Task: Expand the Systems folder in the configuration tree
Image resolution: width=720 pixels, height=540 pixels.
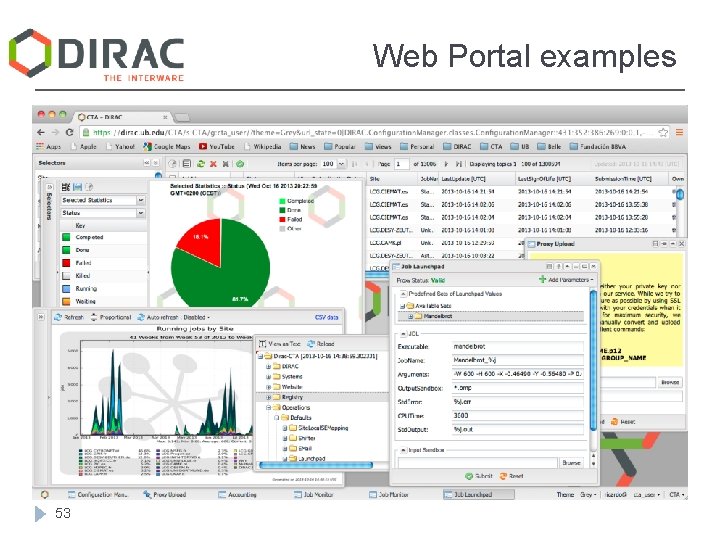Action: [269, 377]
